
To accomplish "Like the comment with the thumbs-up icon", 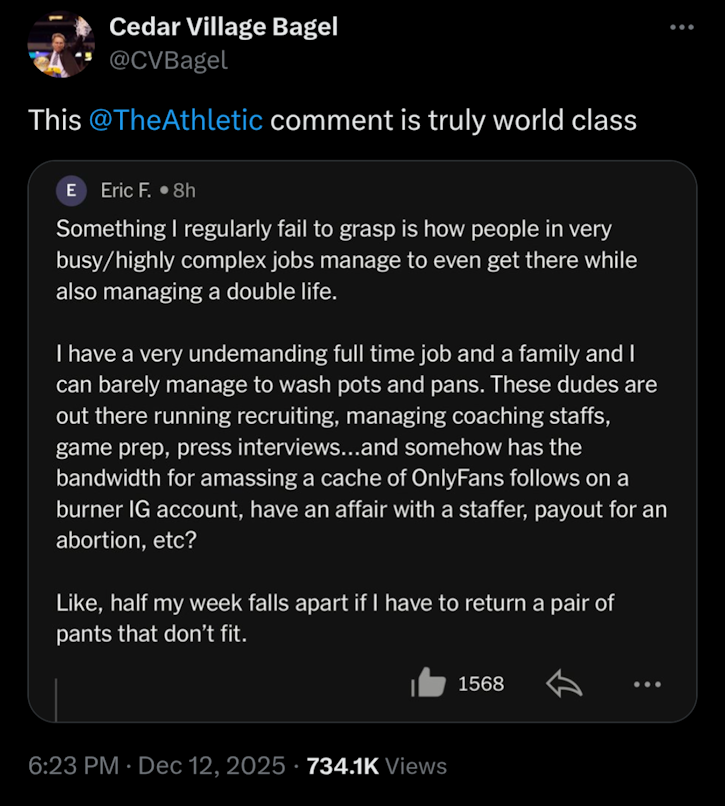I will click(x=428, y=684).
